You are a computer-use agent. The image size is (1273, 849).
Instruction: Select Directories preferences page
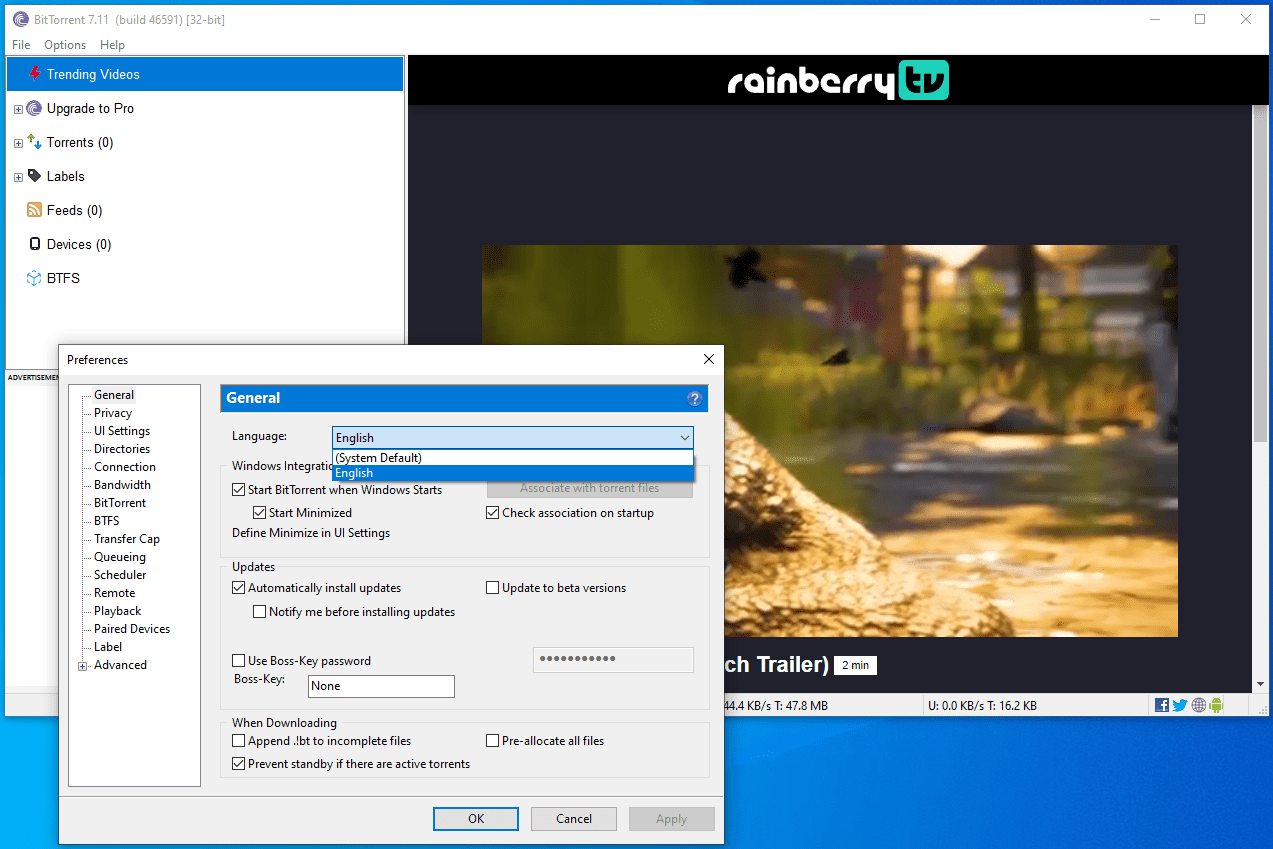[x=122, y=449]
